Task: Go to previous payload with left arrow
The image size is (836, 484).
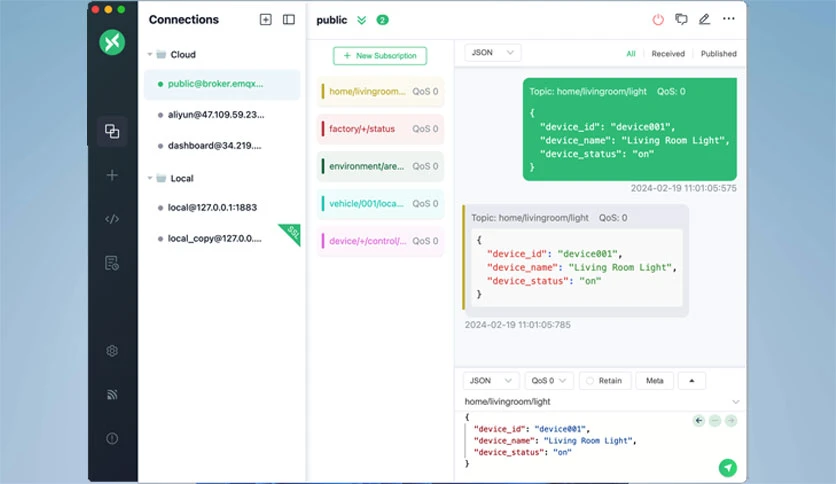Action: (x=698, y=421)
